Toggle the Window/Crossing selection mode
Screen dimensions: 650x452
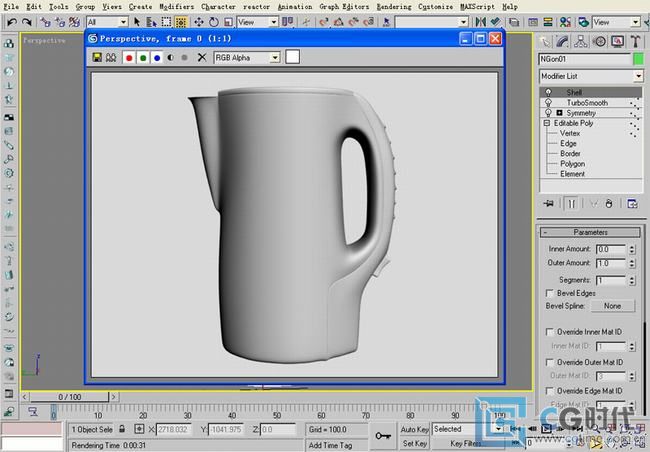181,22
